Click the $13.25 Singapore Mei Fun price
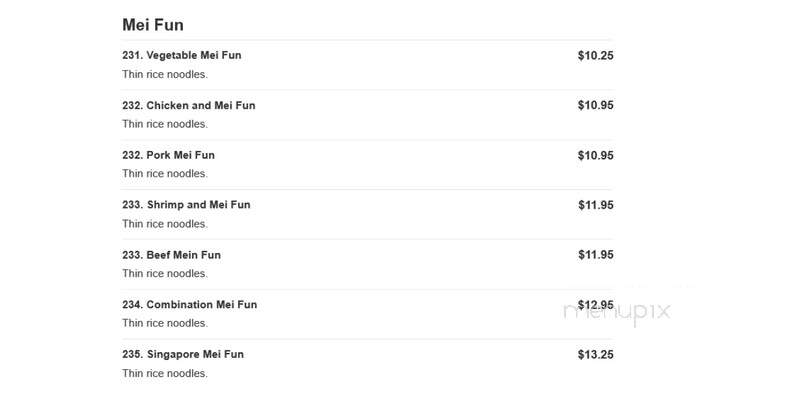The width and height of the screenshot is (796, 394). [x=595, y=354]
